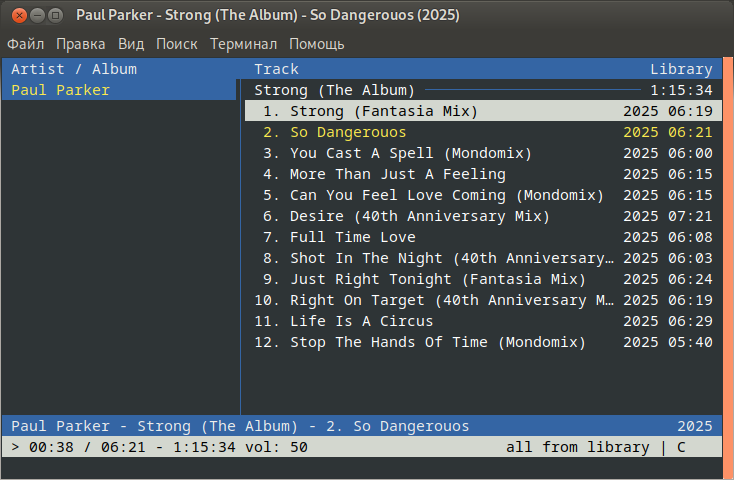
Task: Click the playback position status line
Action: [160, 447]
